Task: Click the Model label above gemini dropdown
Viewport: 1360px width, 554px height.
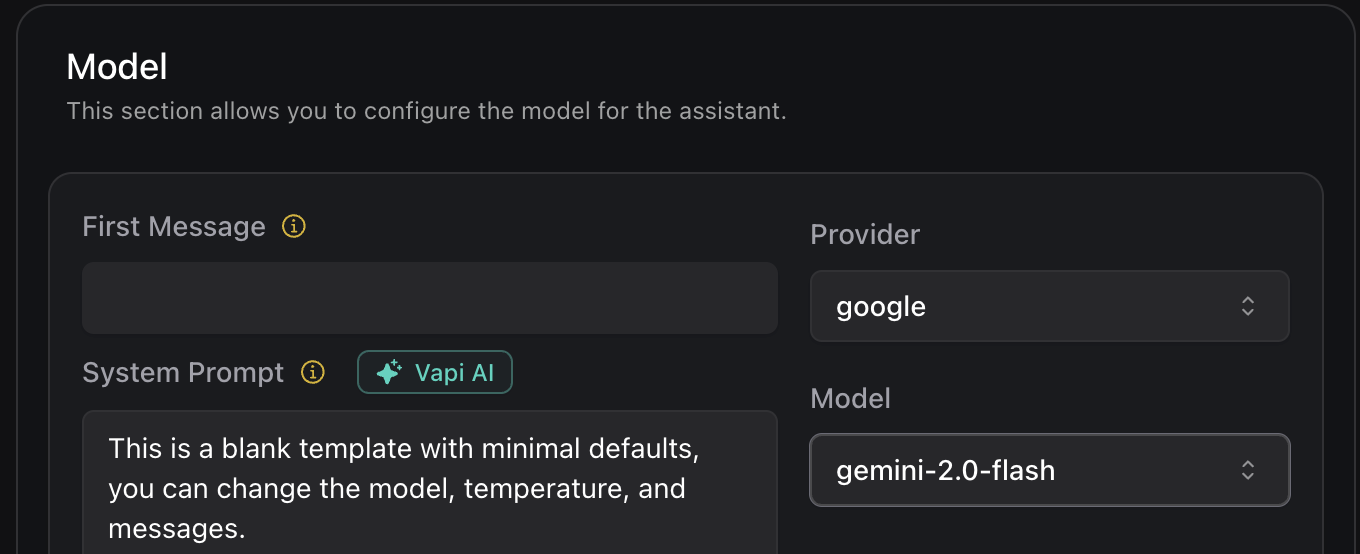Action: (x=850, y=398)
